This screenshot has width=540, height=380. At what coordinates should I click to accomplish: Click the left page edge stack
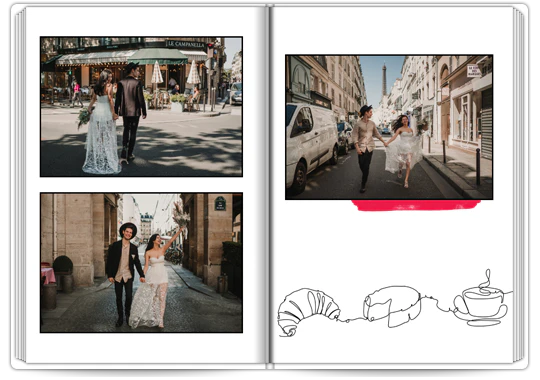pyautogui.click(x=20, y=185)
